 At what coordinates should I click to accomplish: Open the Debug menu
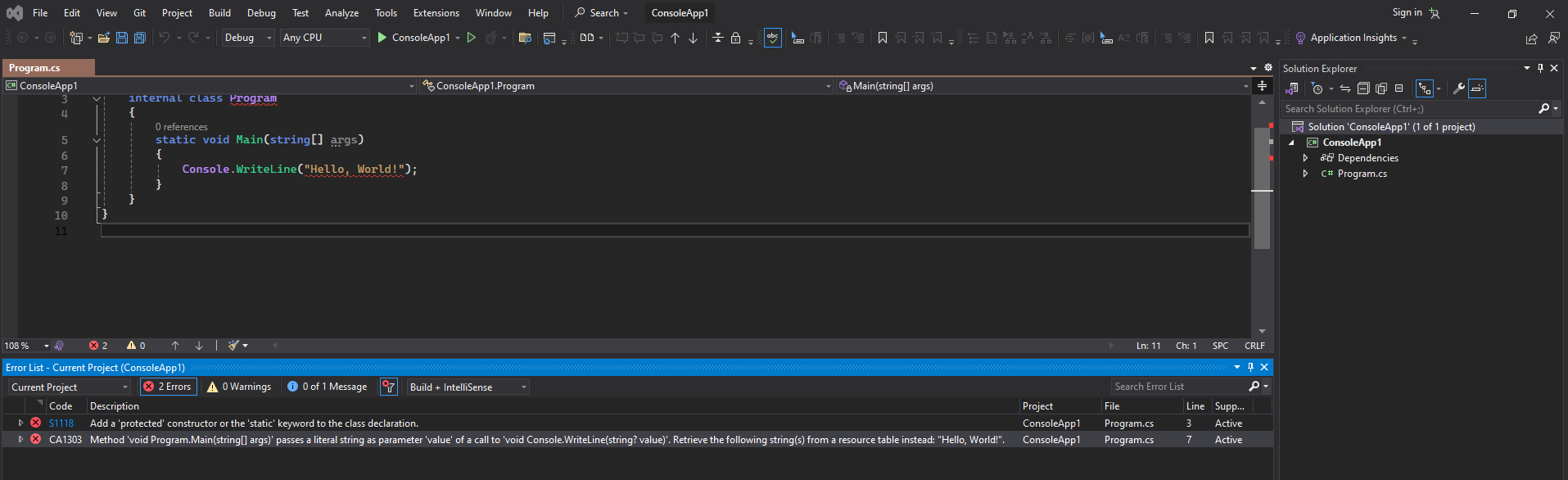pyautogui.click(x=261, y=13)
